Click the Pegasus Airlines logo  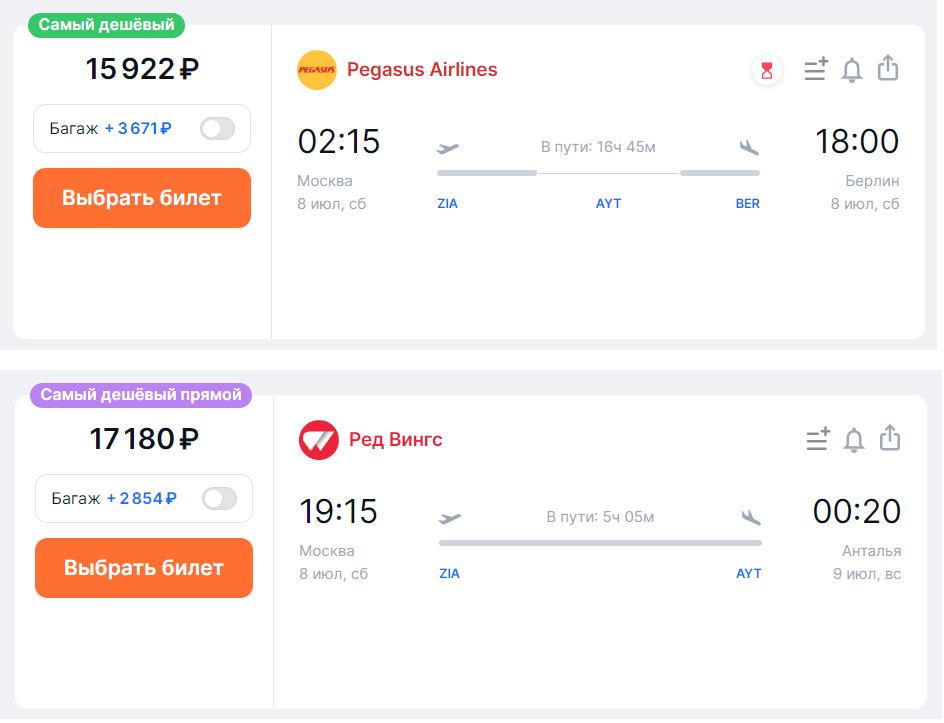(317, 70)
